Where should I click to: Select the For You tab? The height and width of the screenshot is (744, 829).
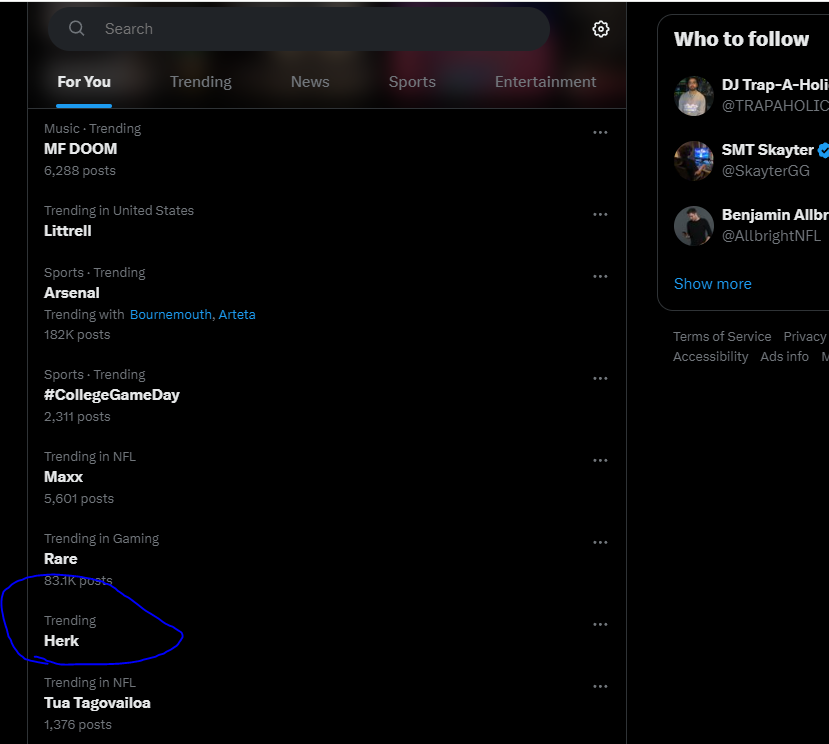coord(84,82)
